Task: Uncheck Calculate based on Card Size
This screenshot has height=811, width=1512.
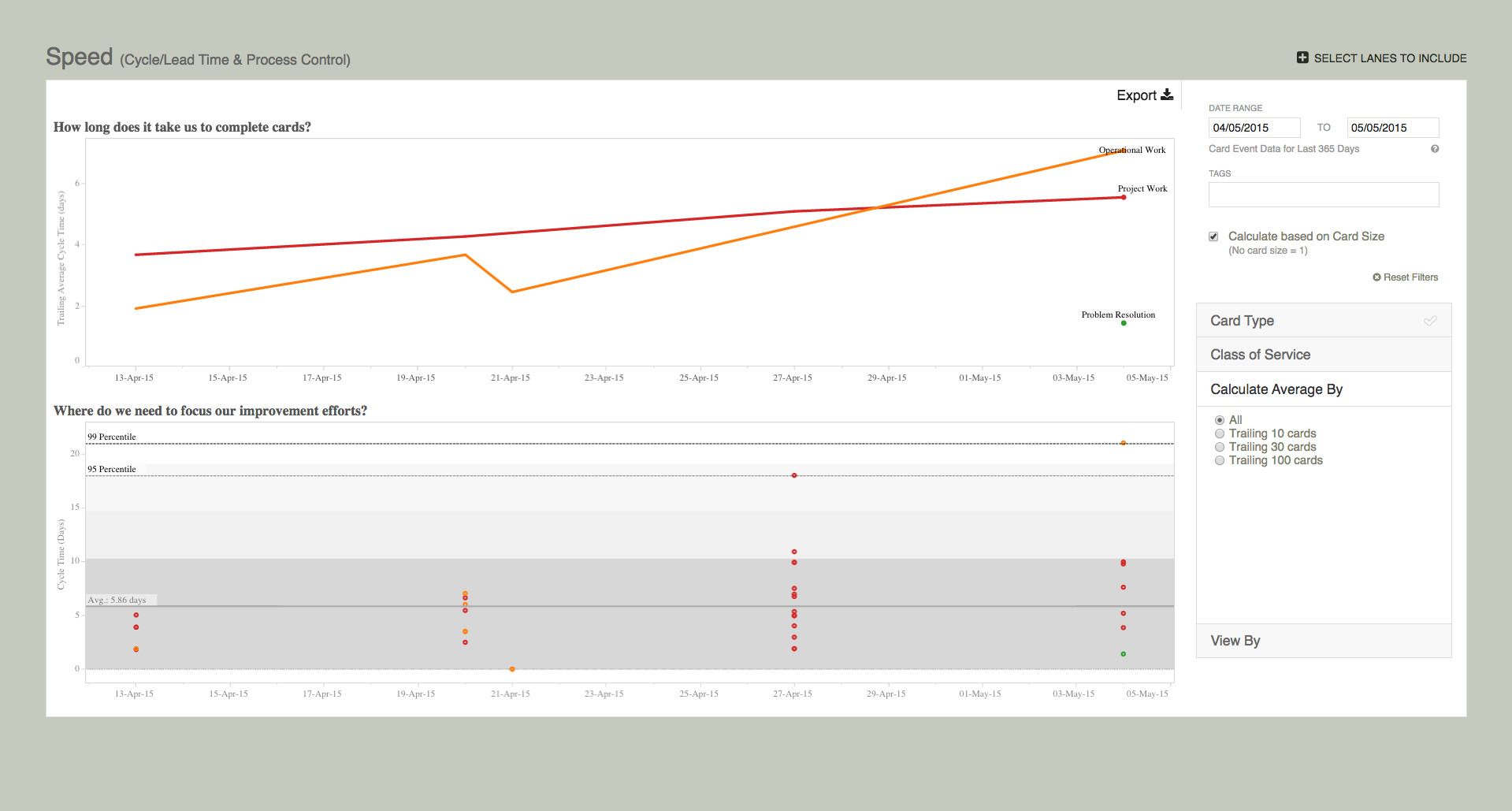Action: [1213, 236]
